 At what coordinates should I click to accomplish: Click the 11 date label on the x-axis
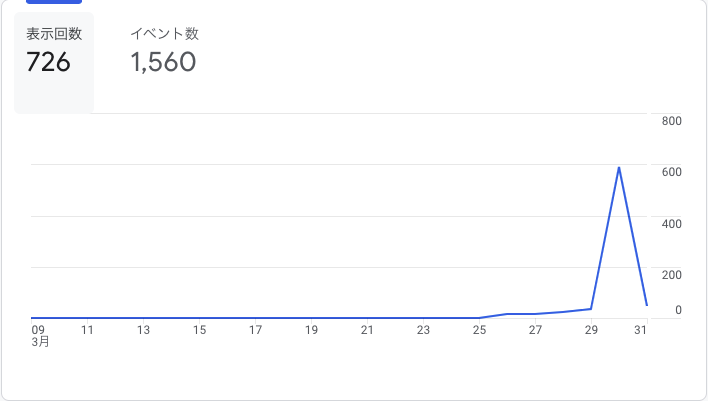point(87,330)
